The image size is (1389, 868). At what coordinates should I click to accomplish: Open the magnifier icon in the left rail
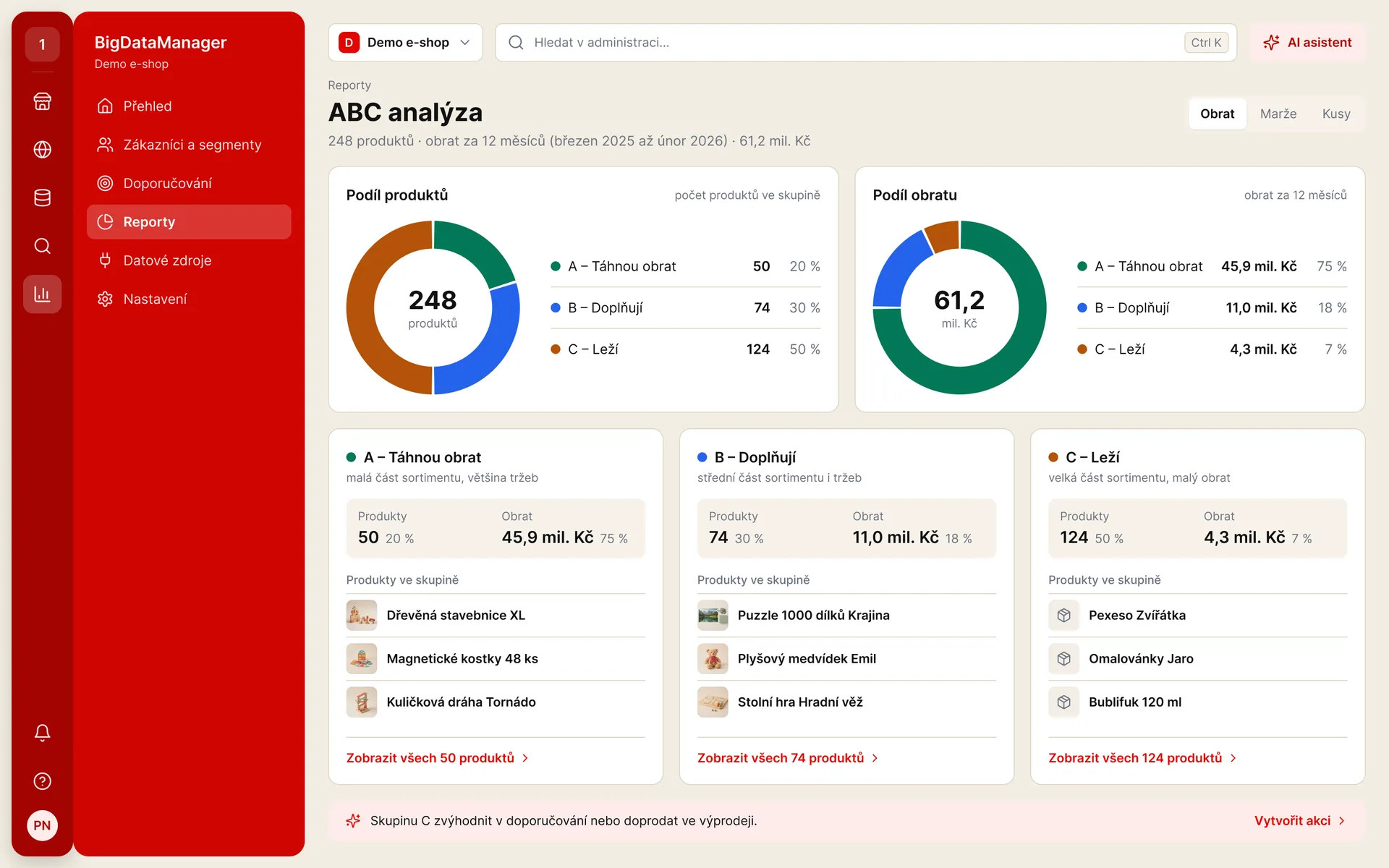pyautogui.click(x=42, y=246)
